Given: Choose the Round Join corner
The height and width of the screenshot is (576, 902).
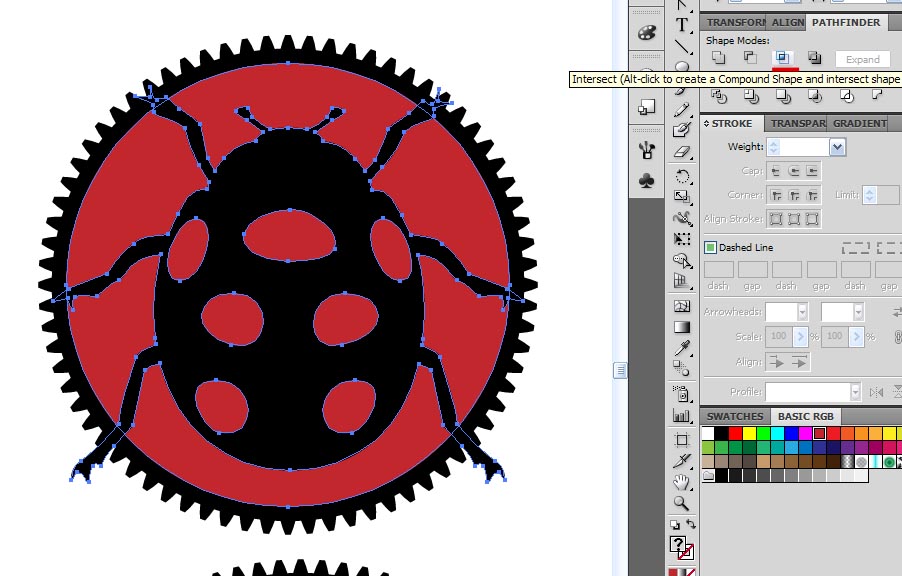Looking at the screenshot, I should pos(794,195).
